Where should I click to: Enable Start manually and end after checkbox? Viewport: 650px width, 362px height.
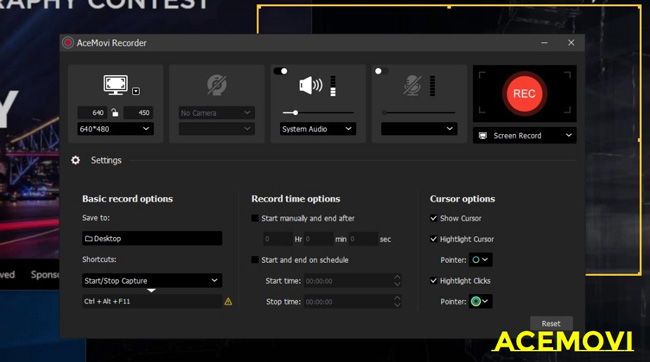[x=255, y=218]
